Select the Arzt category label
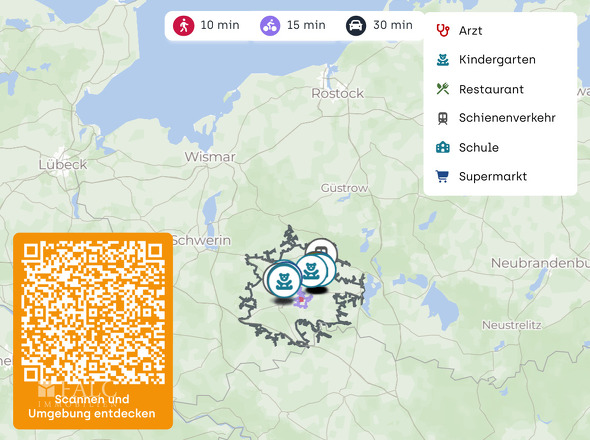 (470, 30)
